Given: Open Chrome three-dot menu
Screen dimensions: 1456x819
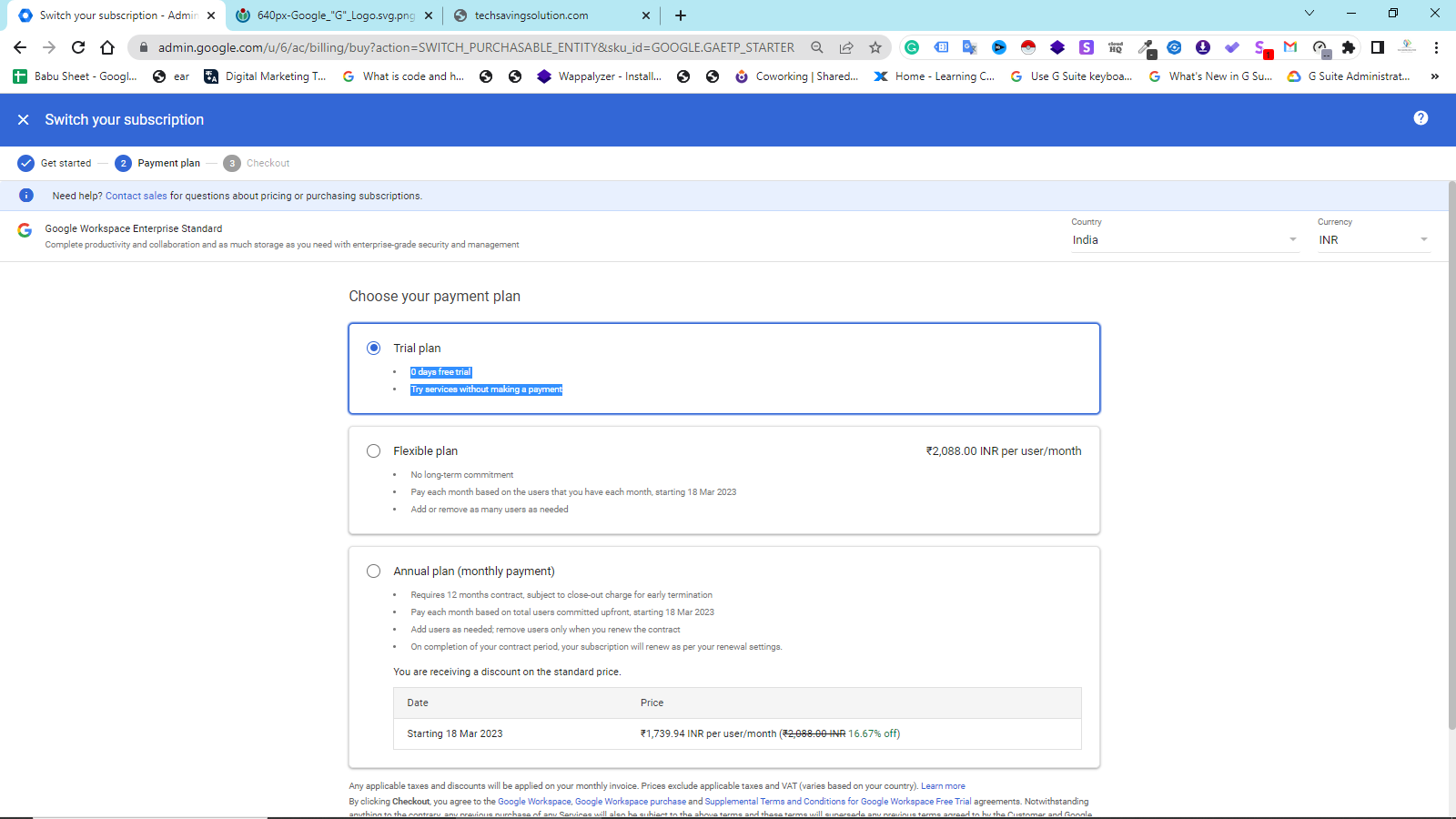Looking at the screenshot, I should click(1436, 47).
